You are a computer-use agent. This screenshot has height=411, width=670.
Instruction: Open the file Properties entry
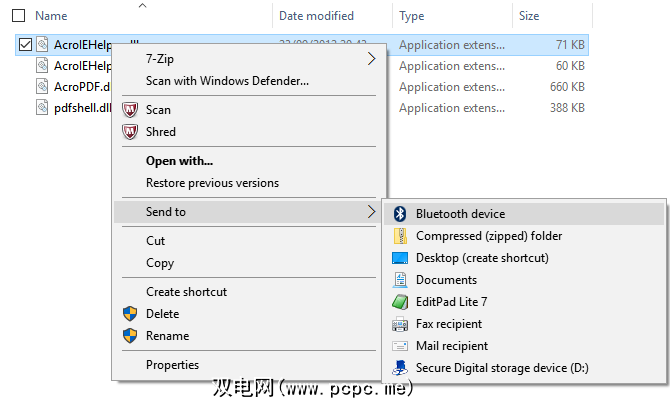(172, 365)
